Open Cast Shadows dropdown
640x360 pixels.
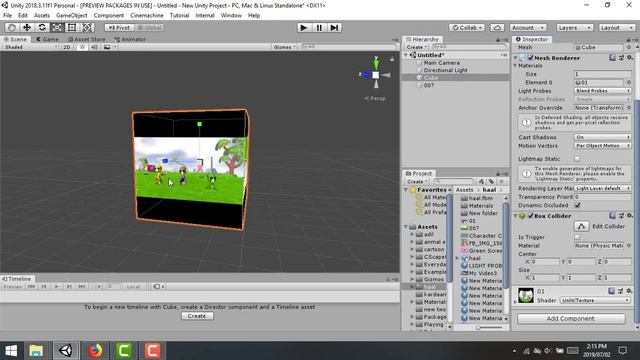[x=603, y=137]
